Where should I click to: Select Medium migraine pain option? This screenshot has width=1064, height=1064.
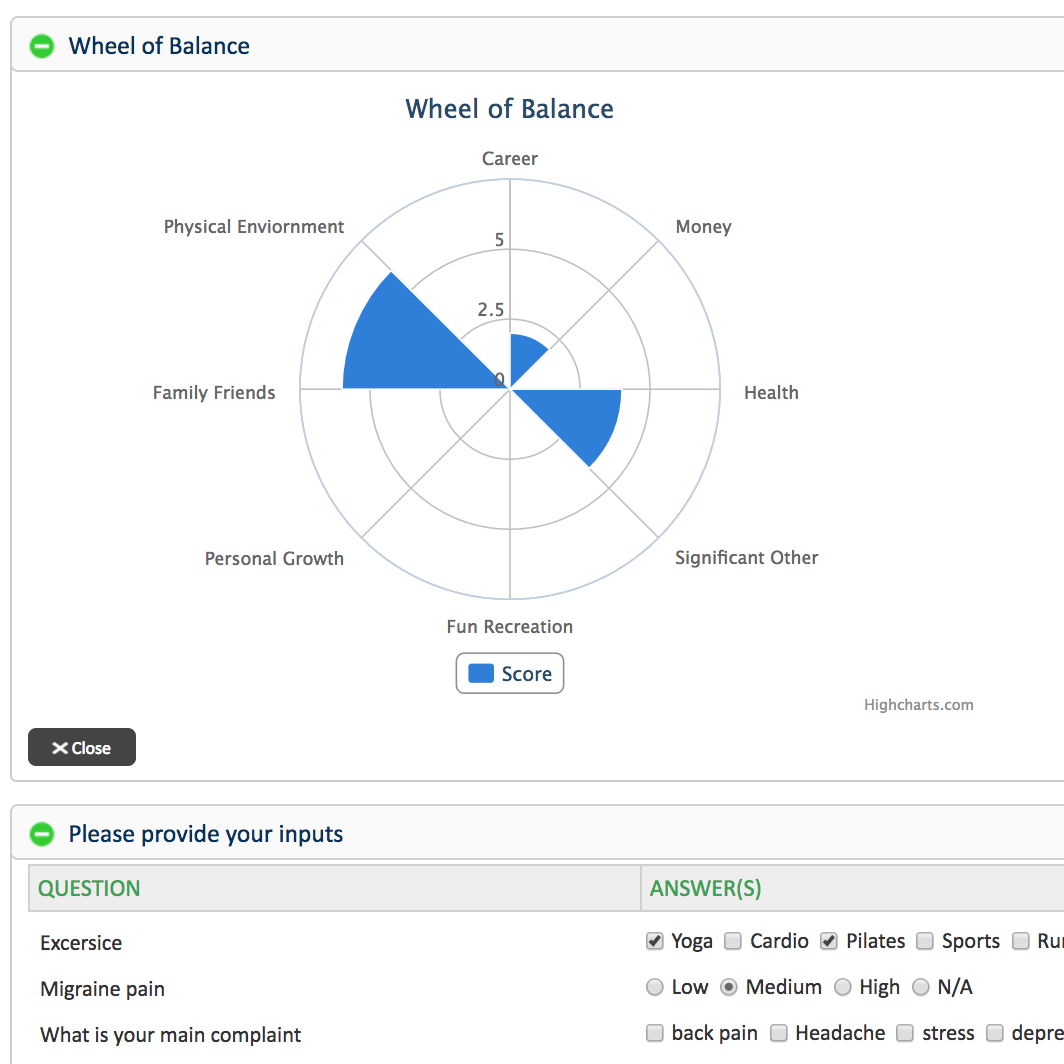pos(729,988)
